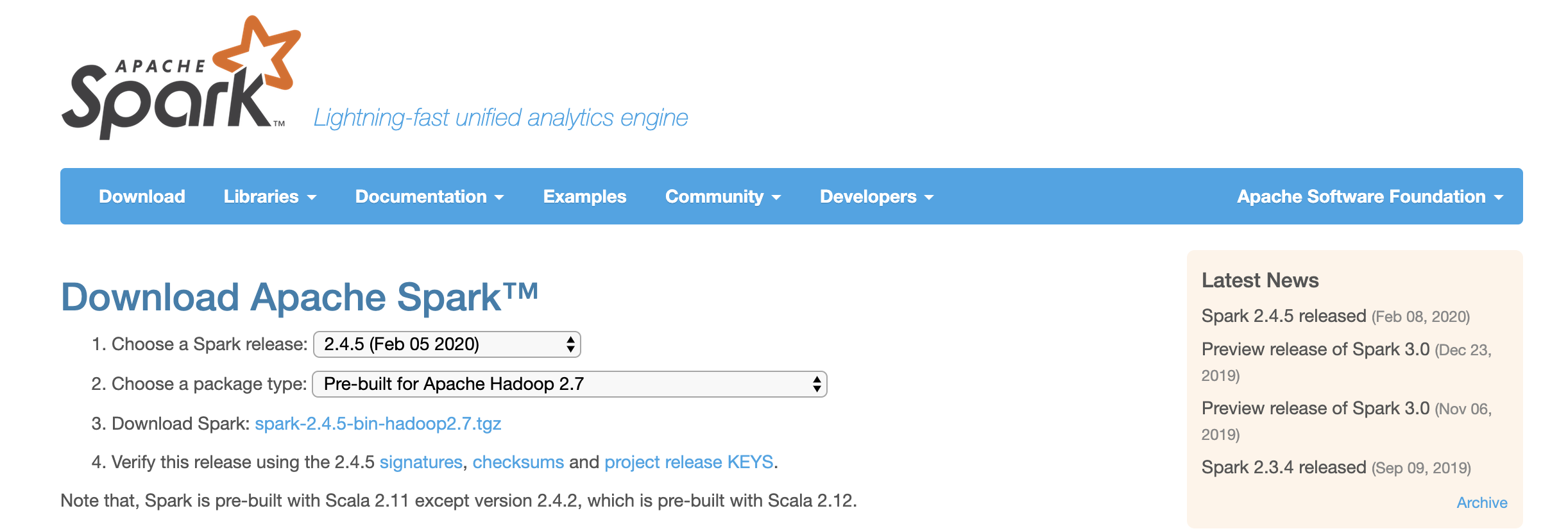Read Spark 2.3.4 released news
This screenshot has width=1568, height=531.
(1284, 468)
